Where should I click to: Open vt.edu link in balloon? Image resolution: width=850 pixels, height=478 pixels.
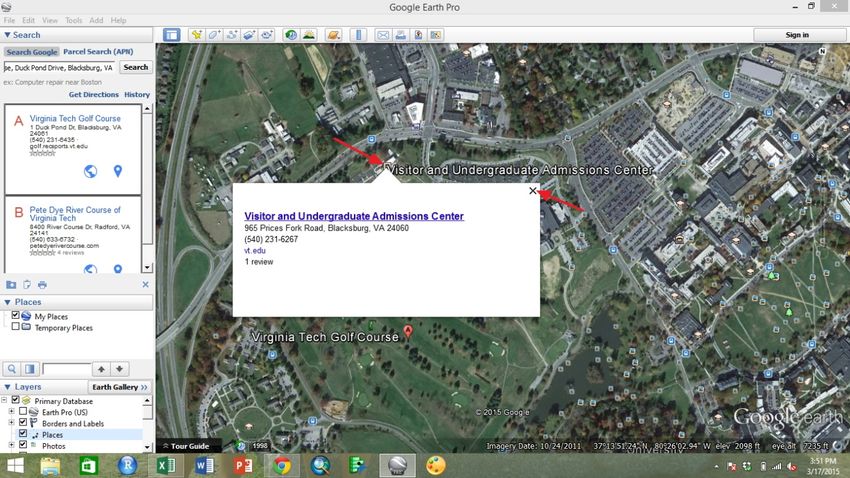tap(255, 250)
